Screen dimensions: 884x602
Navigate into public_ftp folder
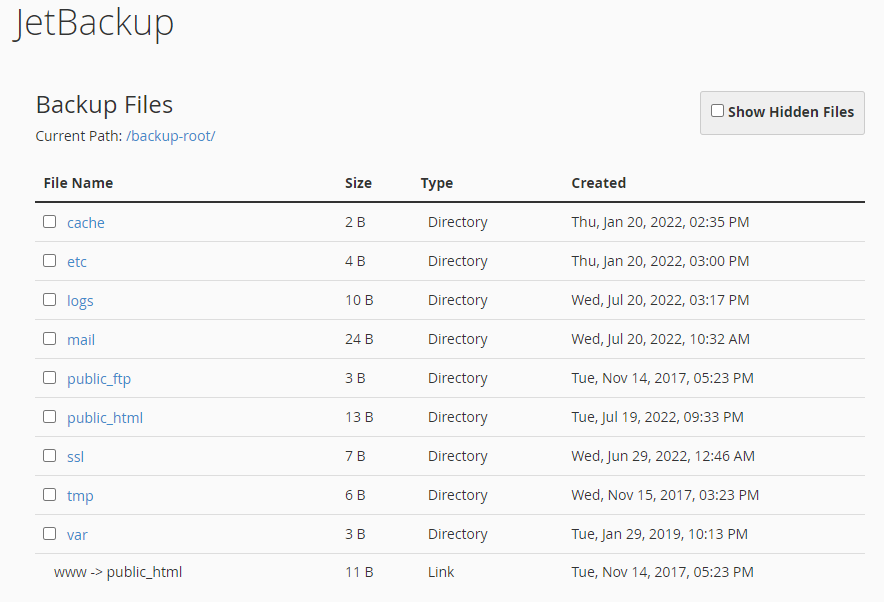coord(99,379)
